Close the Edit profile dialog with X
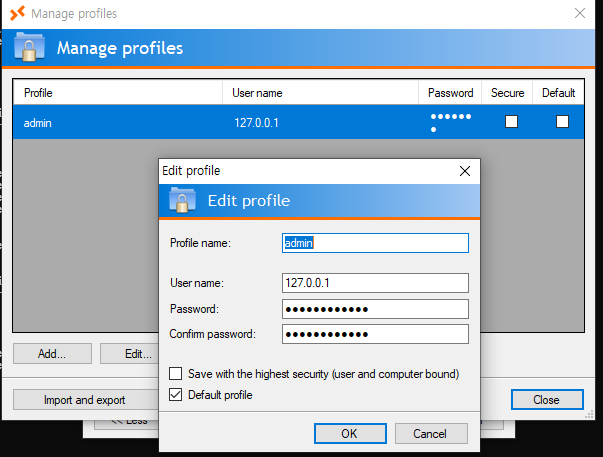 [464, 171]
